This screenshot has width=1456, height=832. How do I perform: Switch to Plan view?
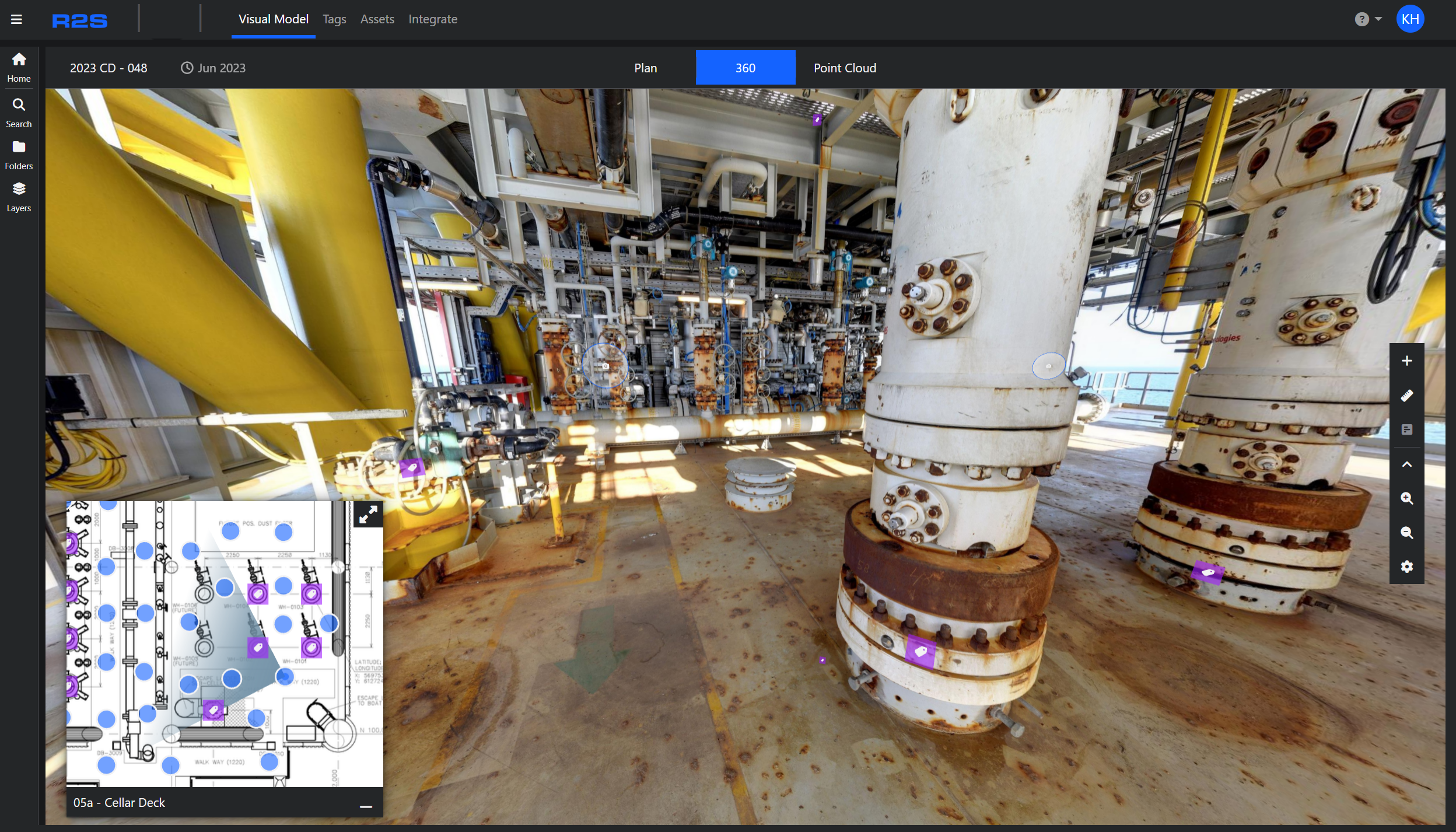point(645,68)
